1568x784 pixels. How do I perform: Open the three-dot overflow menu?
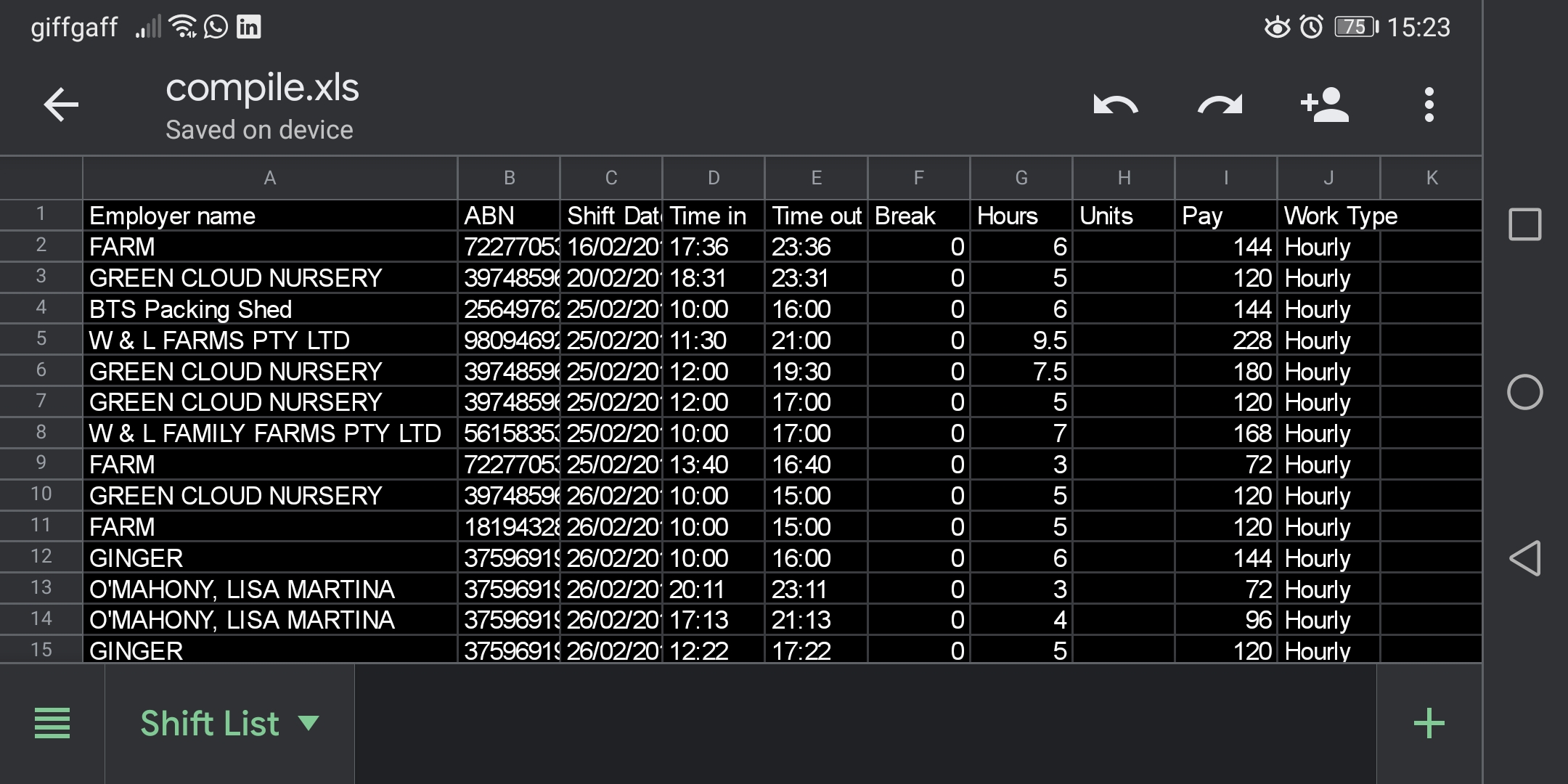[1429, 105]
